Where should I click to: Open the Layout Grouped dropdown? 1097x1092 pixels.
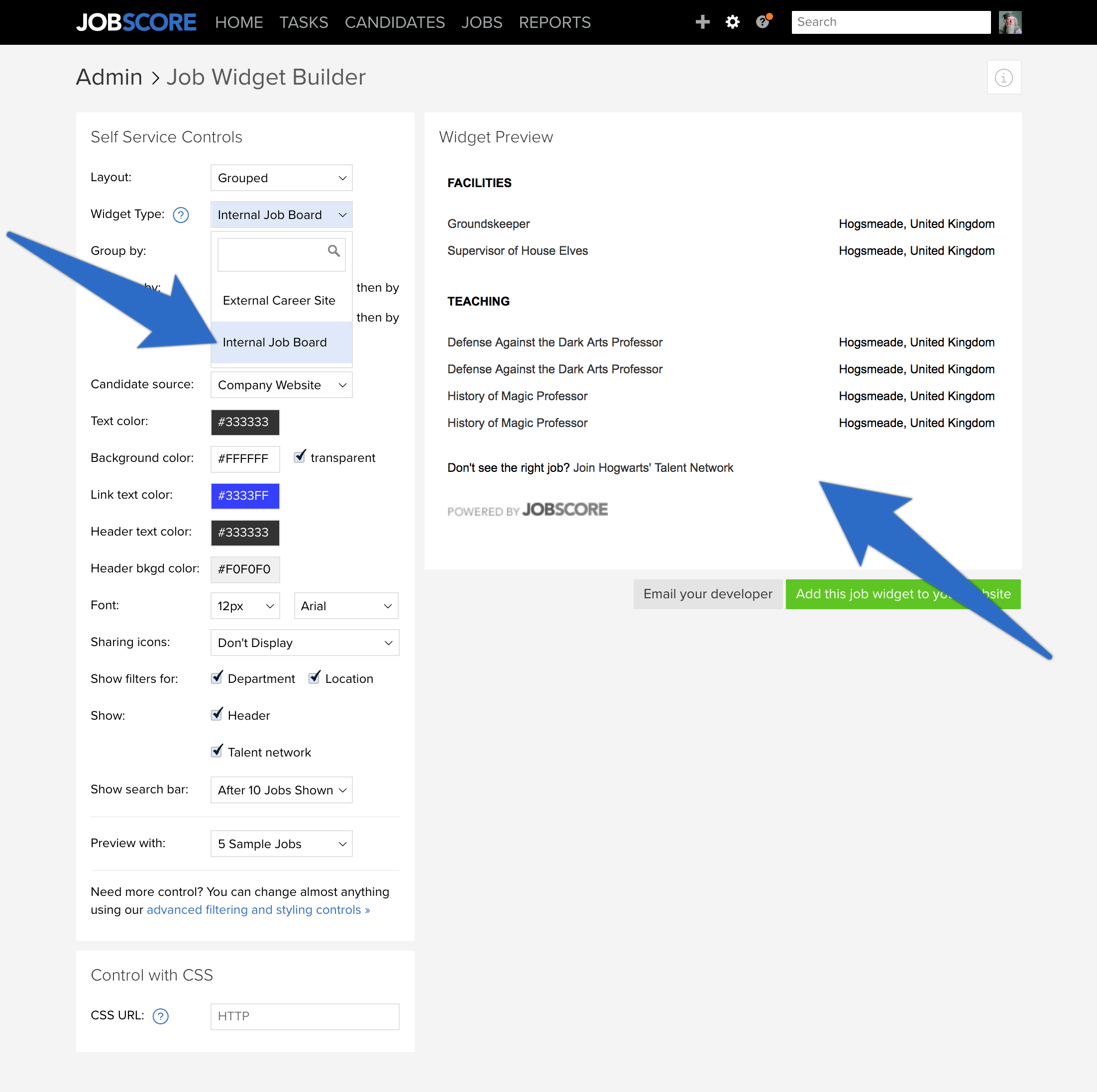click(282, 178)
